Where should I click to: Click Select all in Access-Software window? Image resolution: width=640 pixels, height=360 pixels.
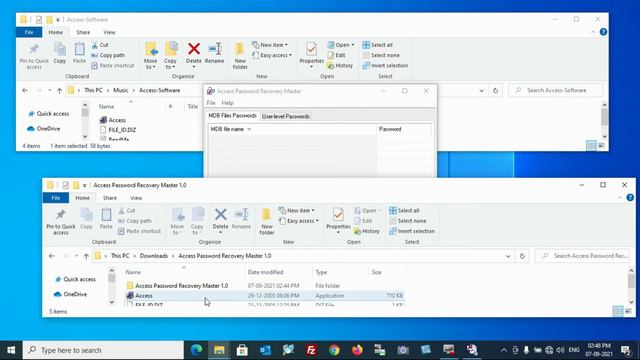tap(378, 45)
